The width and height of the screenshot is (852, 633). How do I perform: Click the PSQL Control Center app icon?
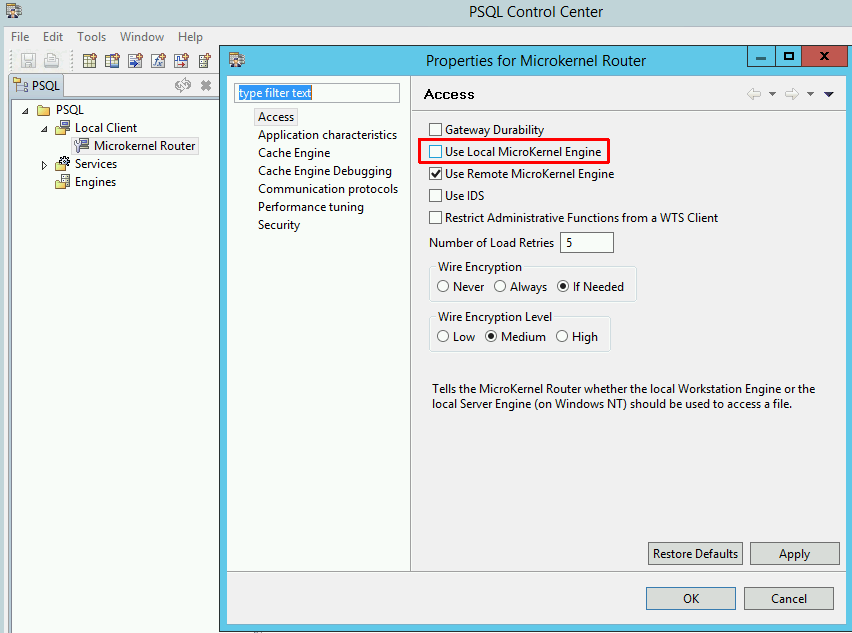tap(14, 11)
